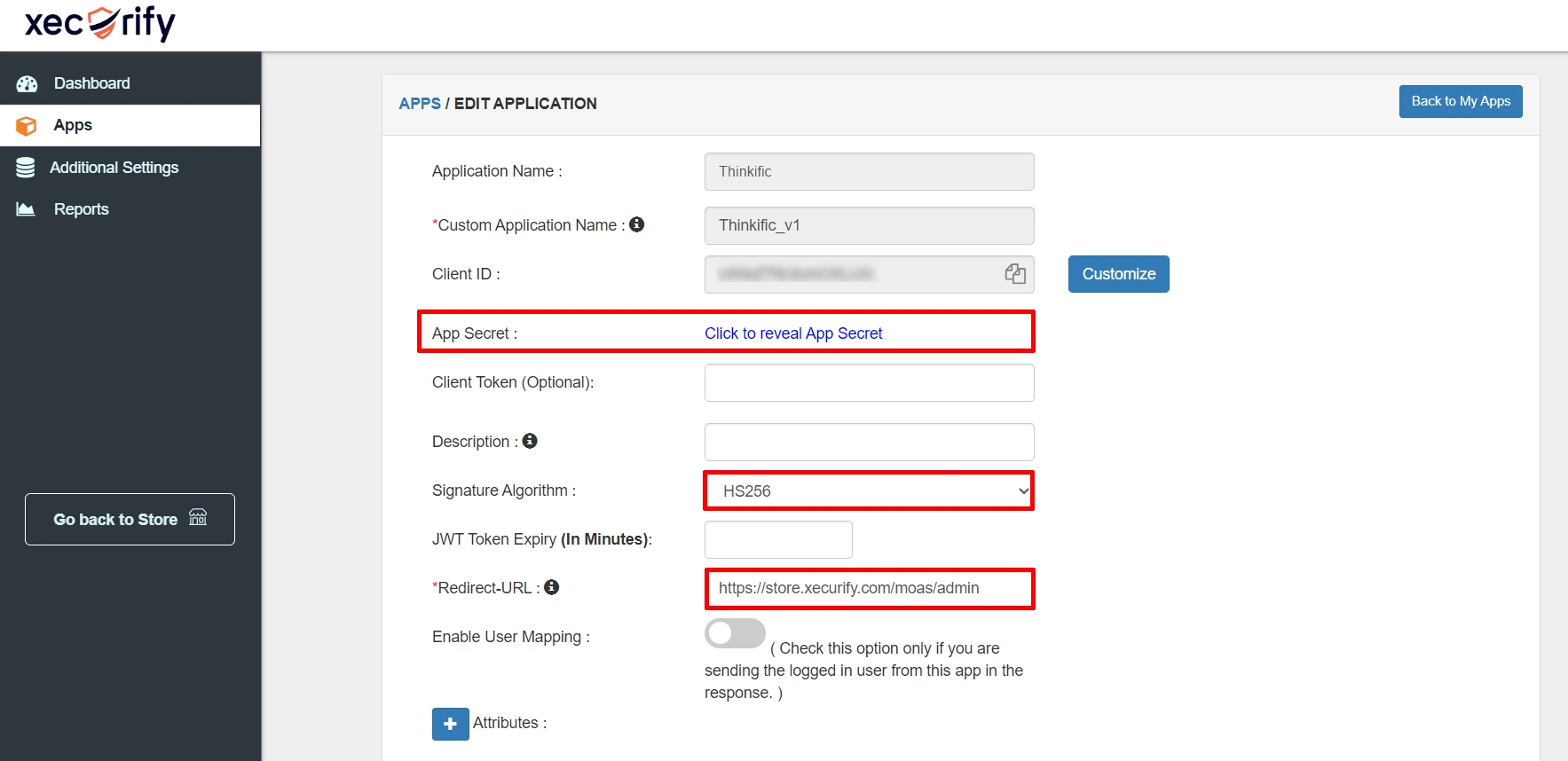Click the Custom Application Name field
The width and height of the screenshot is (1568, 761).
click(869, 225)
